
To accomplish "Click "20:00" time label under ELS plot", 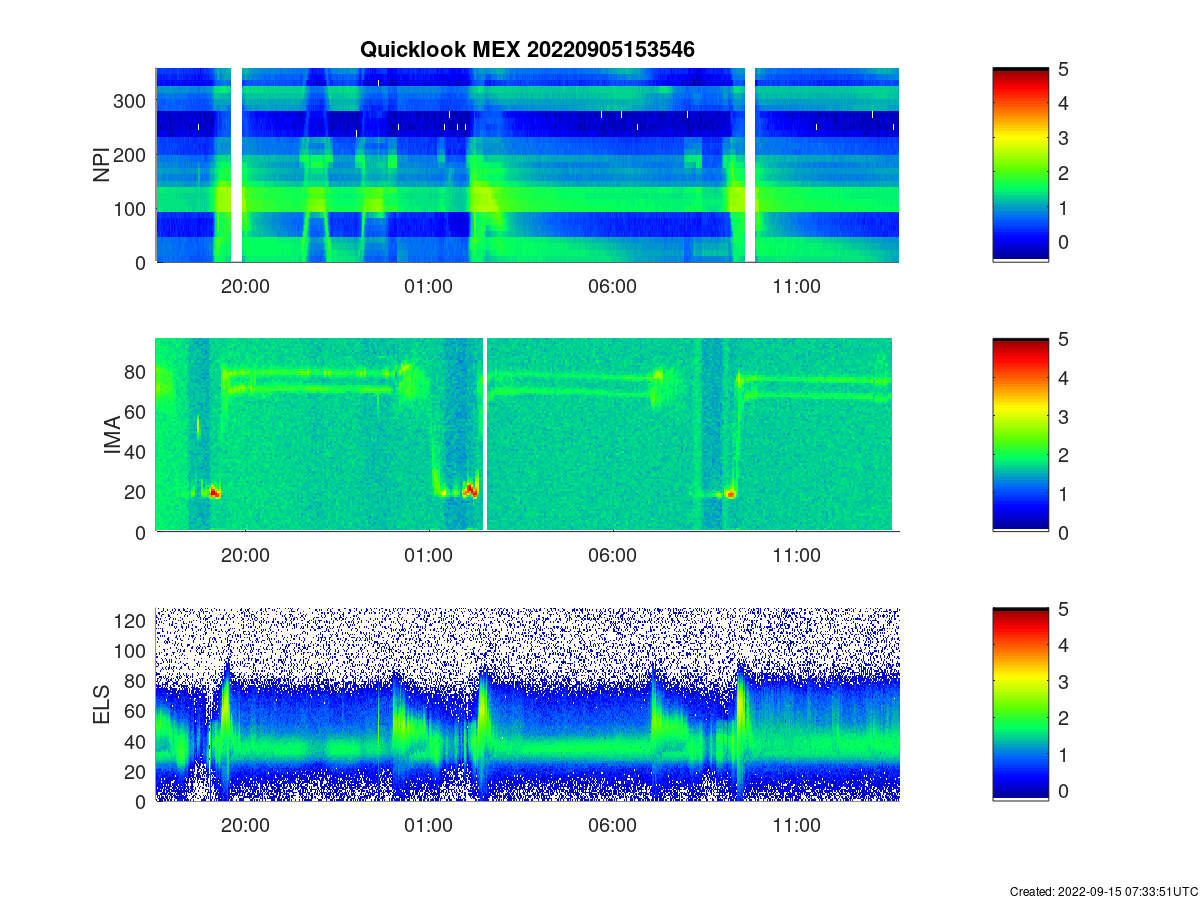I will coord(244,825).
